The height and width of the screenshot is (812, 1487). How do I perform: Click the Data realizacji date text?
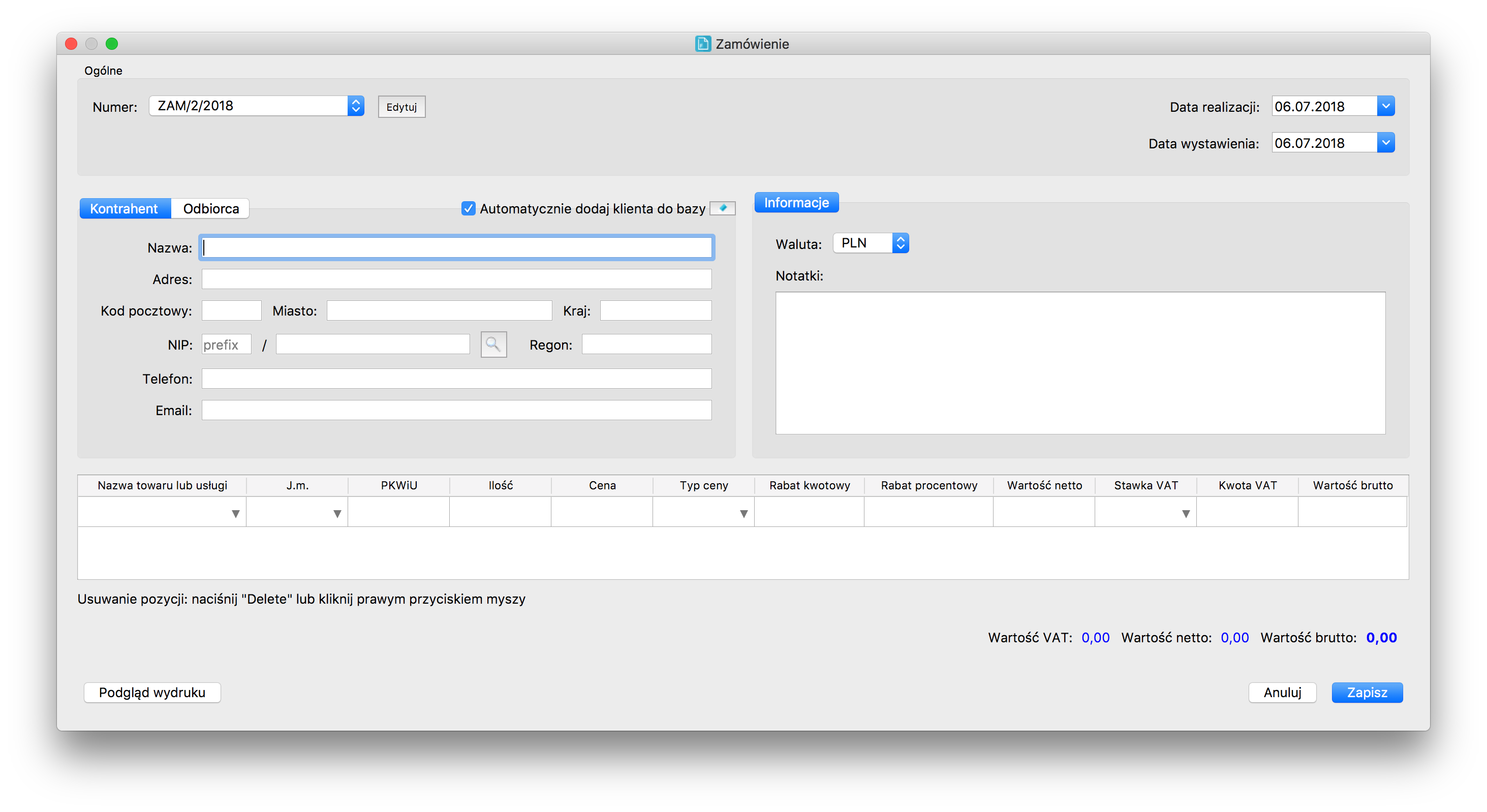coord(1309,107)
